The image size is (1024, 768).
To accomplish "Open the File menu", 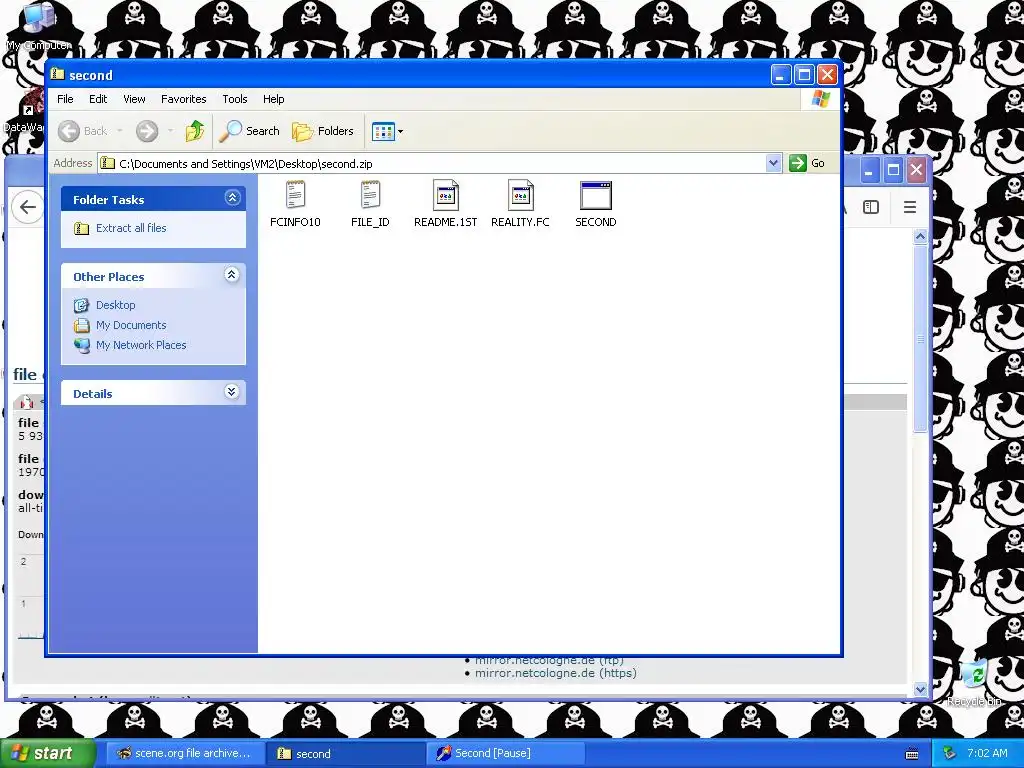I will [x=65, y=99].
